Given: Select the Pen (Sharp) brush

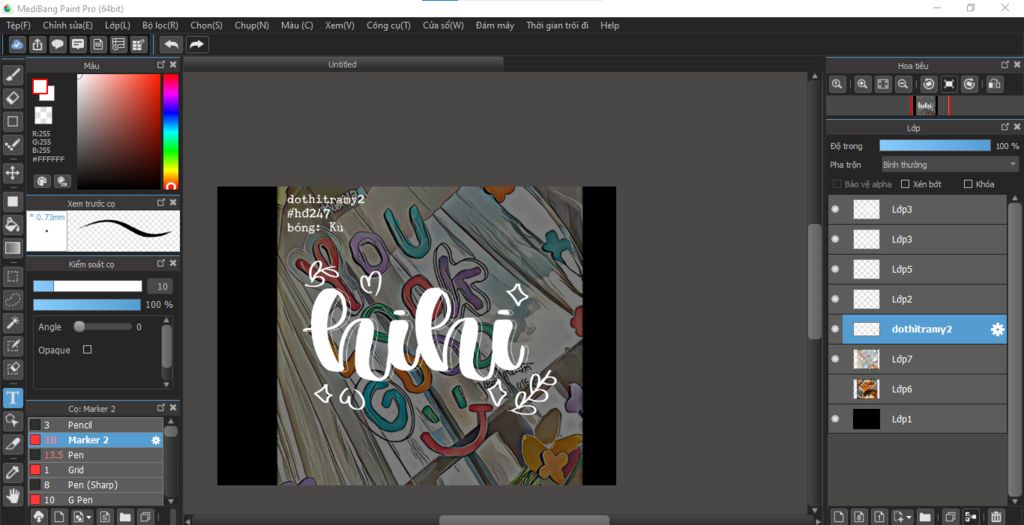Looking at the screenshot, I should tap(95, 485).
